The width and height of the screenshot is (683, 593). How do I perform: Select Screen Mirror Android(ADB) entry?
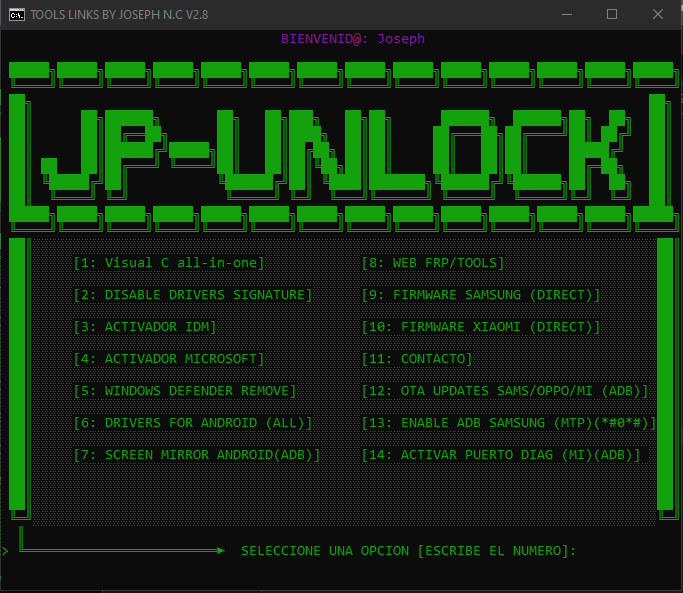197,455
